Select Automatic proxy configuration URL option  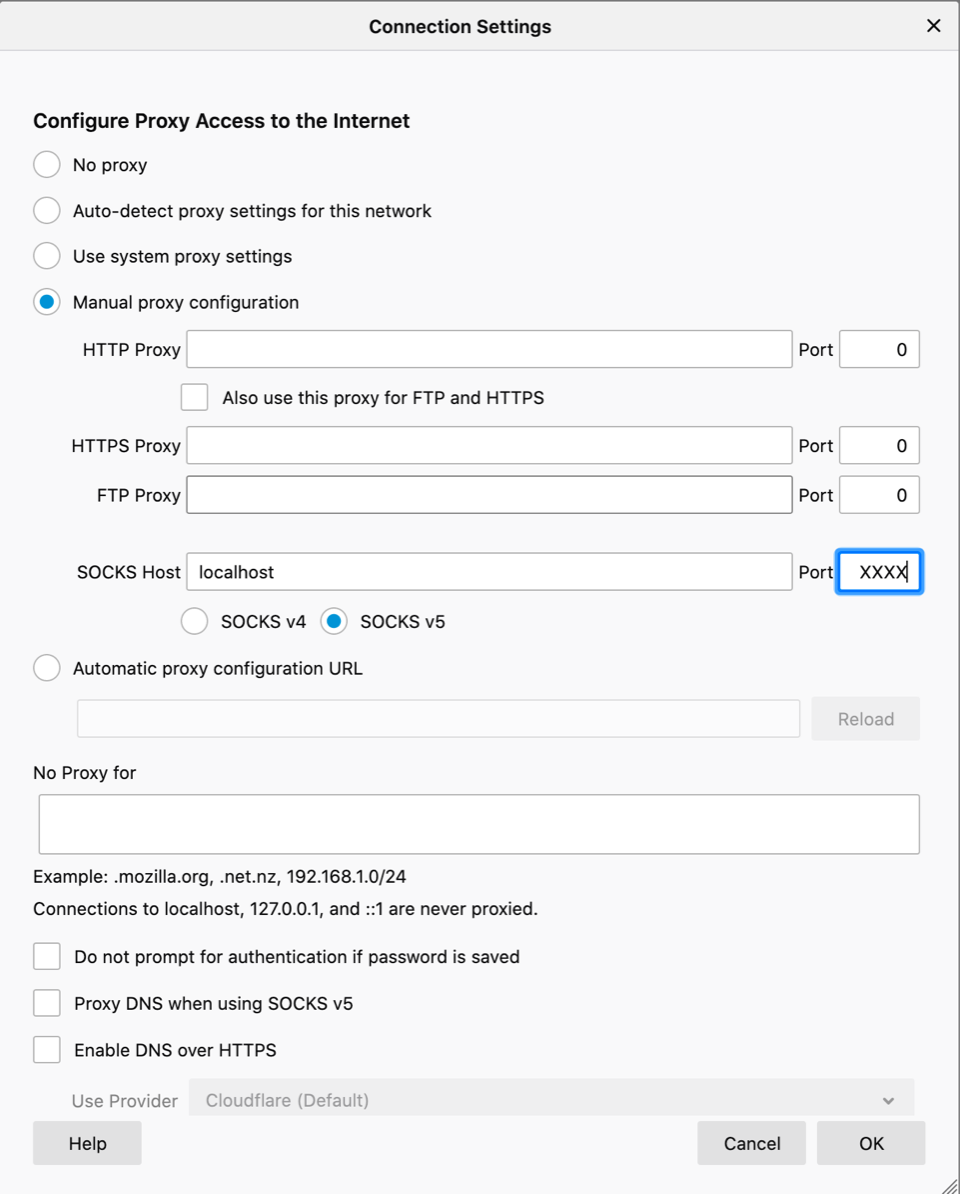tap(47, 668)
